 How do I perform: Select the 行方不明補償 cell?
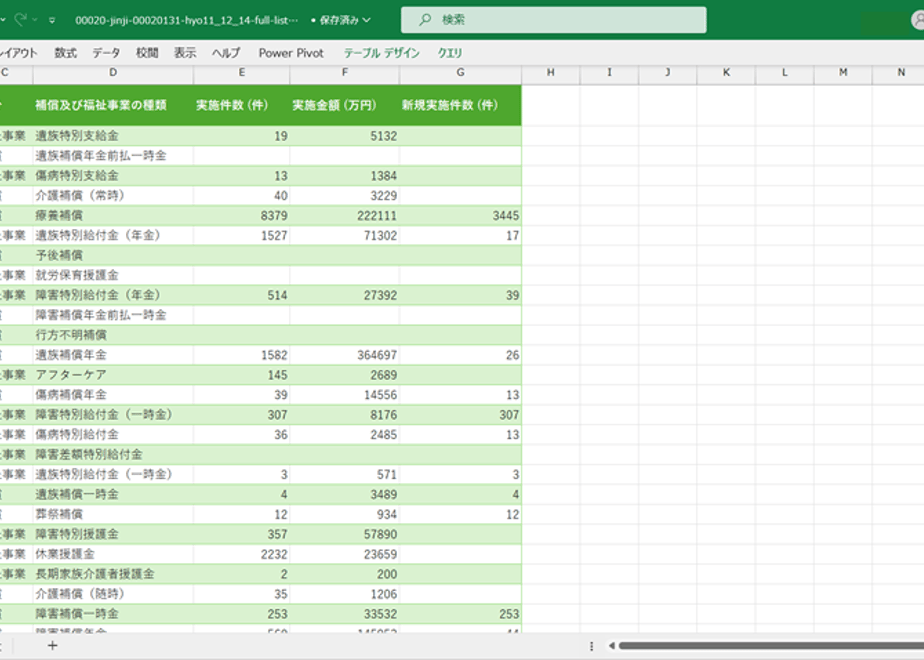(x=113, y=335)
